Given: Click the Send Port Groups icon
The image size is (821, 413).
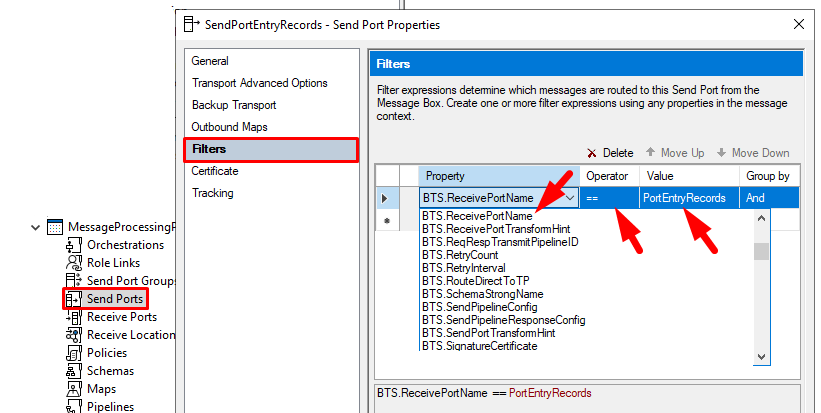Looking at the screenshot, I should (x=73, y=281).
